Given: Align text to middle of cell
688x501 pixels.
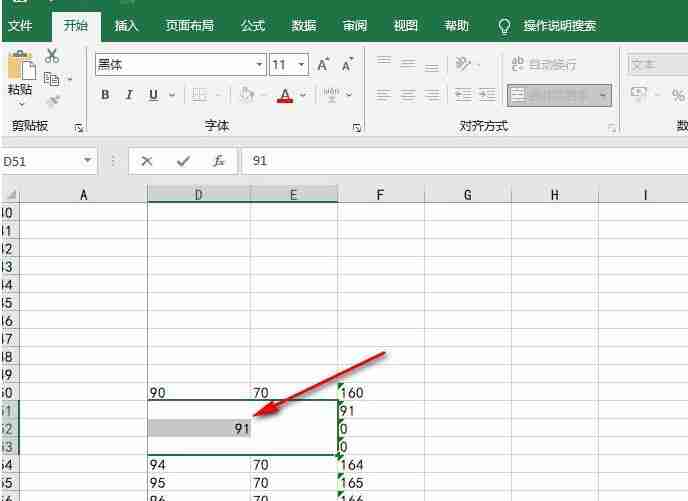Looking at the screenshot, I should tap(408, 64).
